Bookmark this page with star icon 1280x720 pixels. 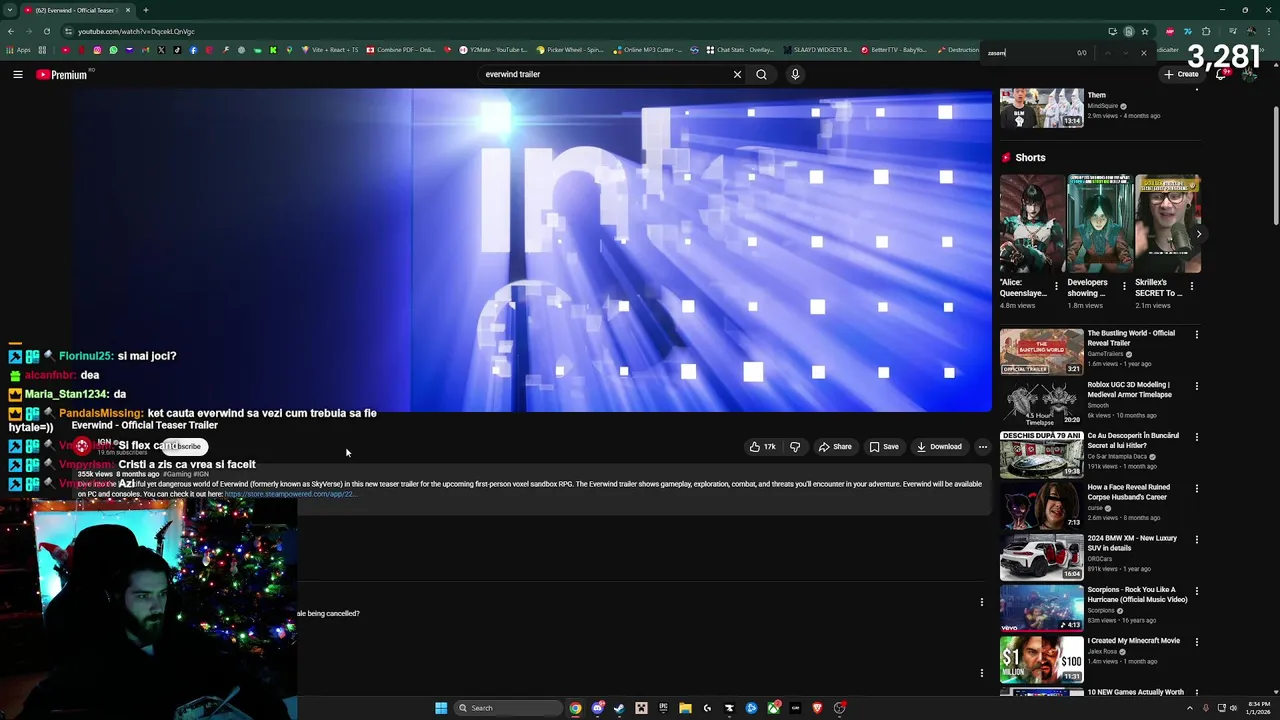(x=1145, y=31)
